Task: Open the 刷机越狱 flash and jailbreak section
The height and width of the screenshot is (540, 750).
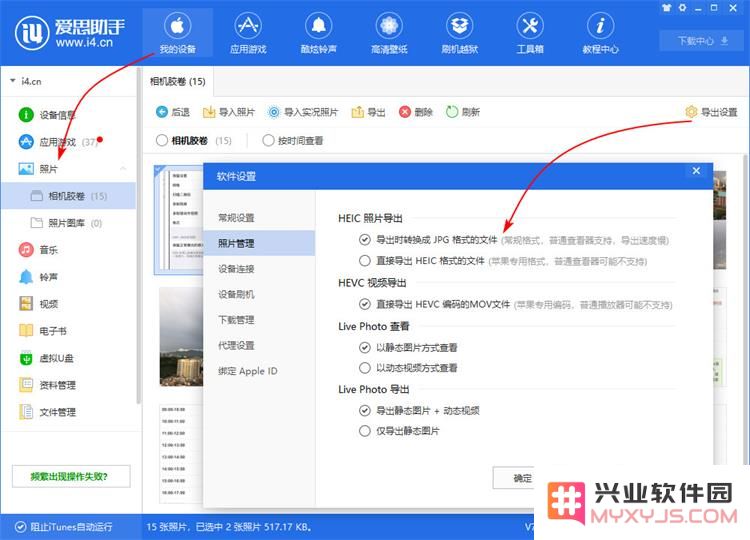Action: pyautogui.click(x=459, y=33)
